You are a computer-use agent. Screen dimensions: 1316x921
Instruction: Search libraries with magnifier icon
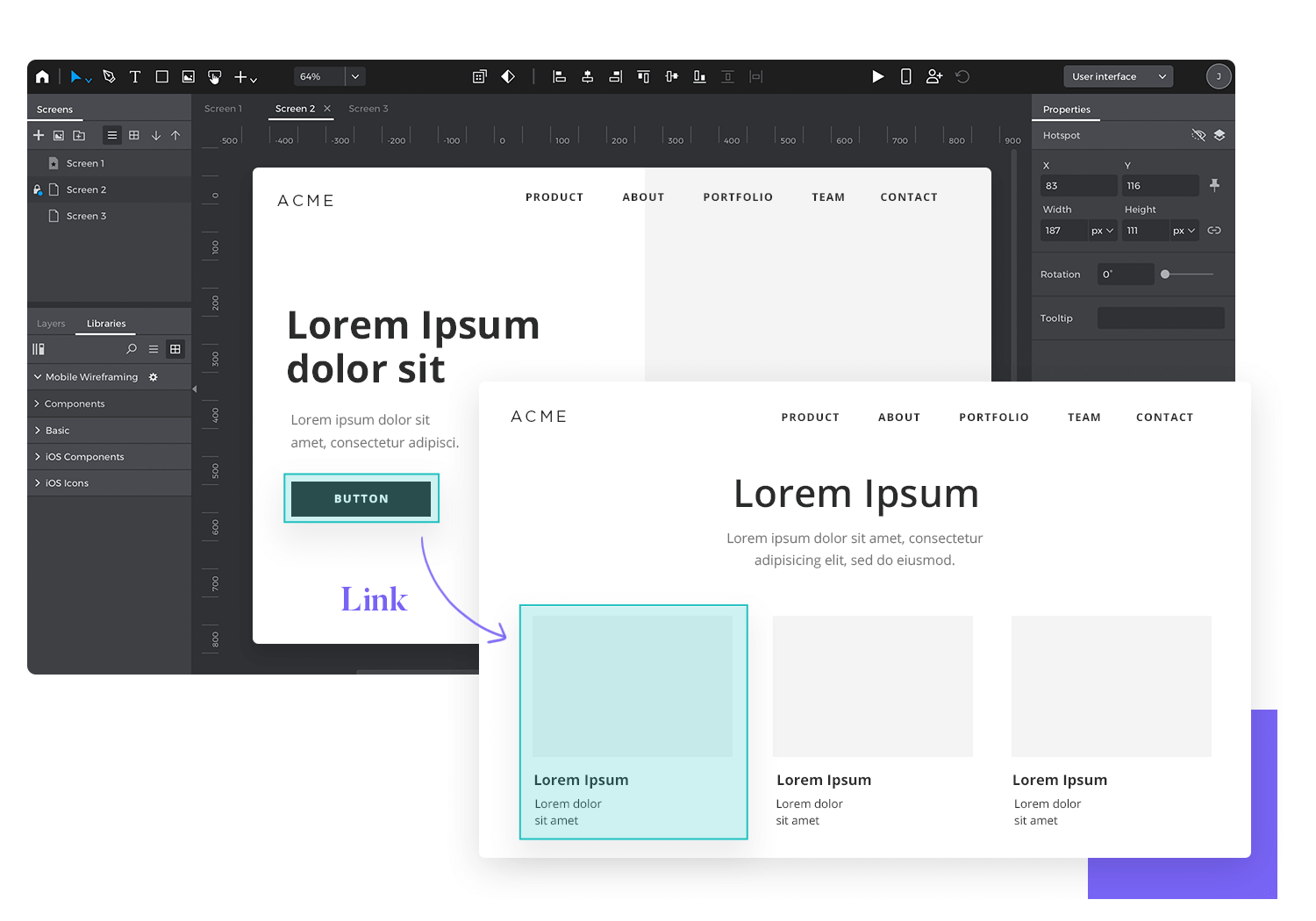132,349
